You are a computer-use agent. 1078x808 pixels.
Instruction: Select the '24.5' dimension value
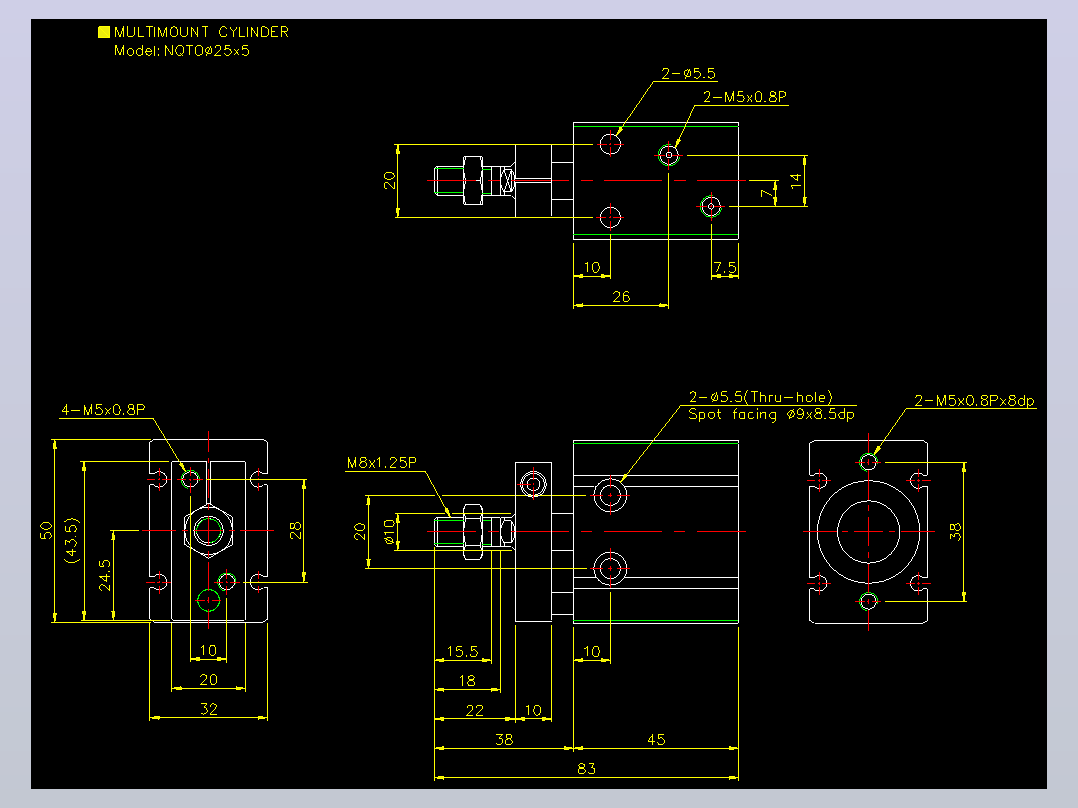point(104,575)
